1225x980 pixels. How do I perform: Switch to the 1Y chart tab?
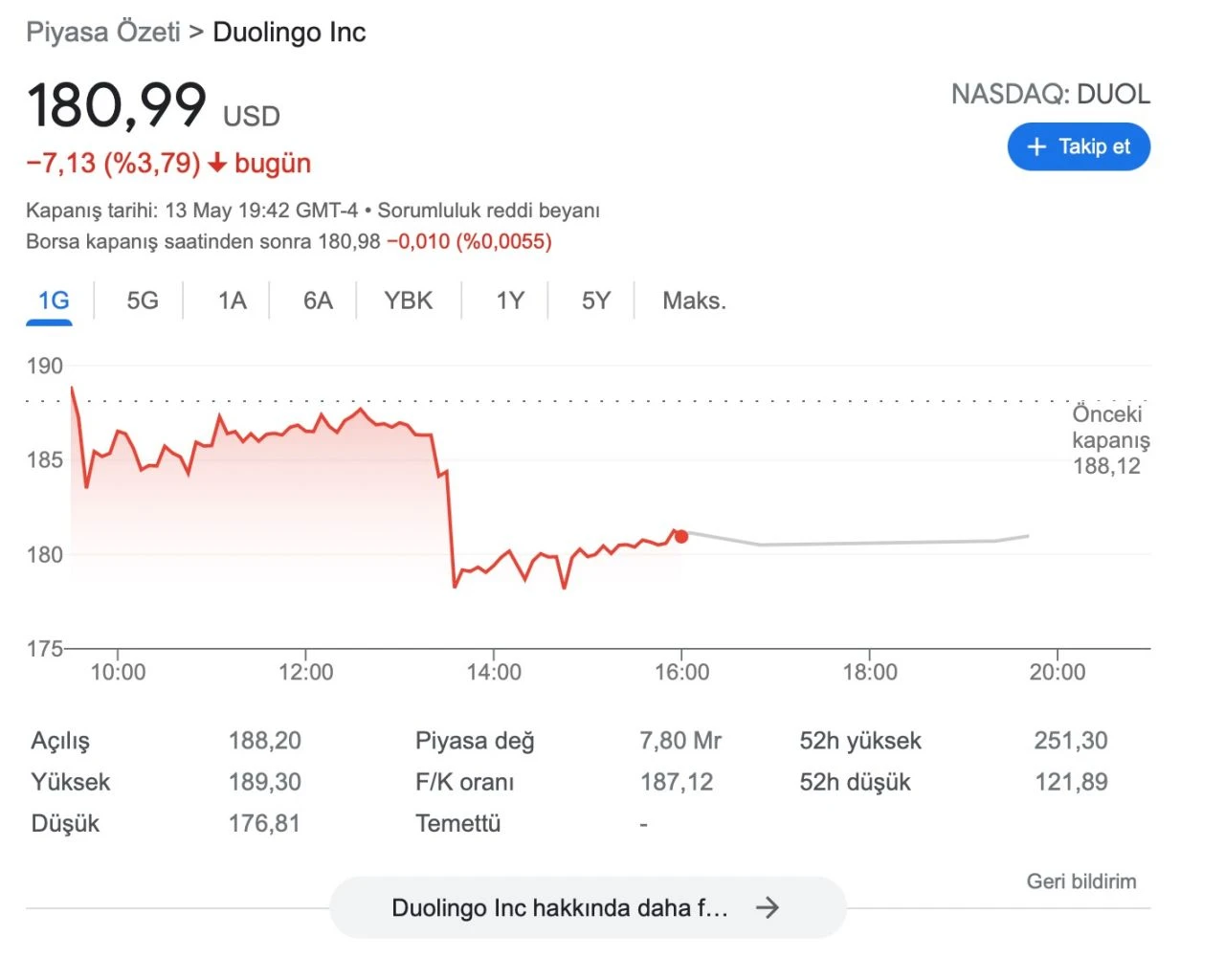point(510,301)
